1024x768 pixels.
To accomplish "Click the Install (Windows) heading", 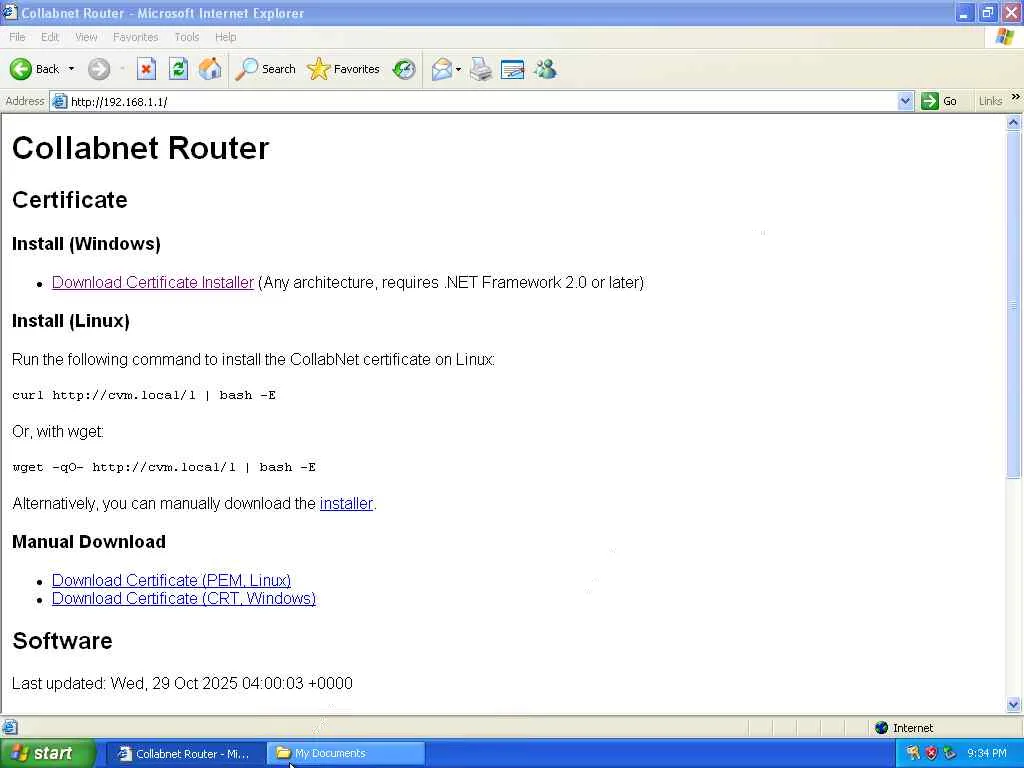I will point(86,244).
